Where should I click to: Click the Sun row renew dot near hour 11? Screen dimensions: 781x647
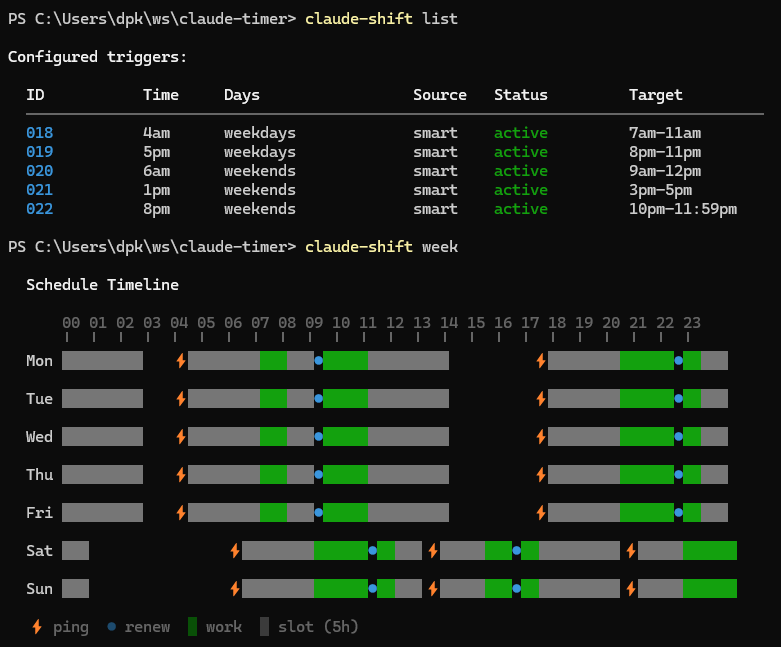point(373,589)
